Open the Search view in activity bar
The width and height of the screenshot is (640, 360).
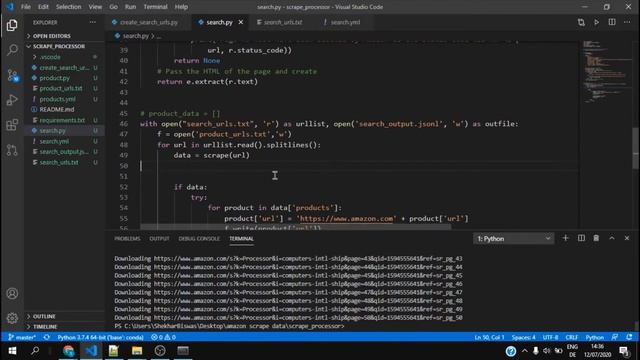coord(12,50)
